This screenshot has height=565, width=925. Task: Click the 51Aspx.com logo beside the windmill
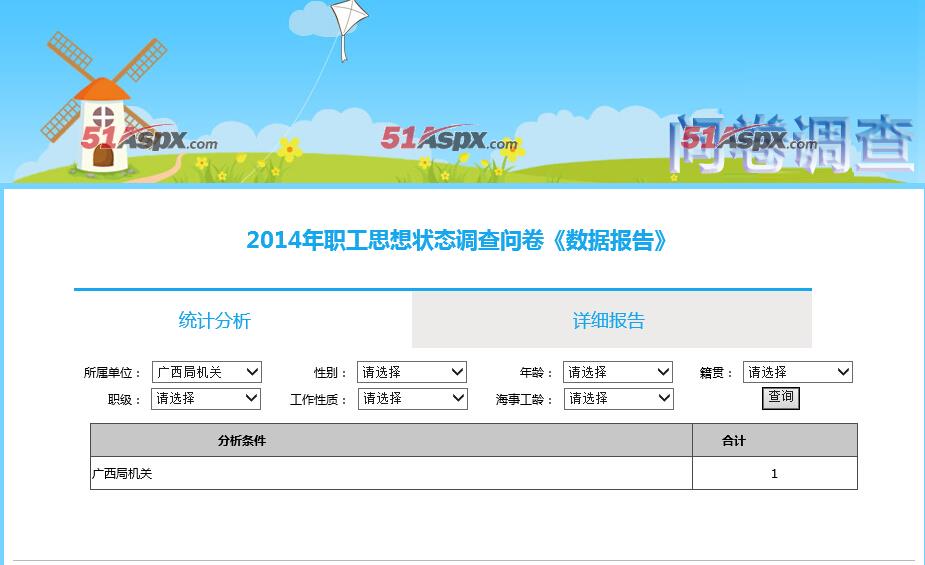pyautogui.click(x=149, y=139)
